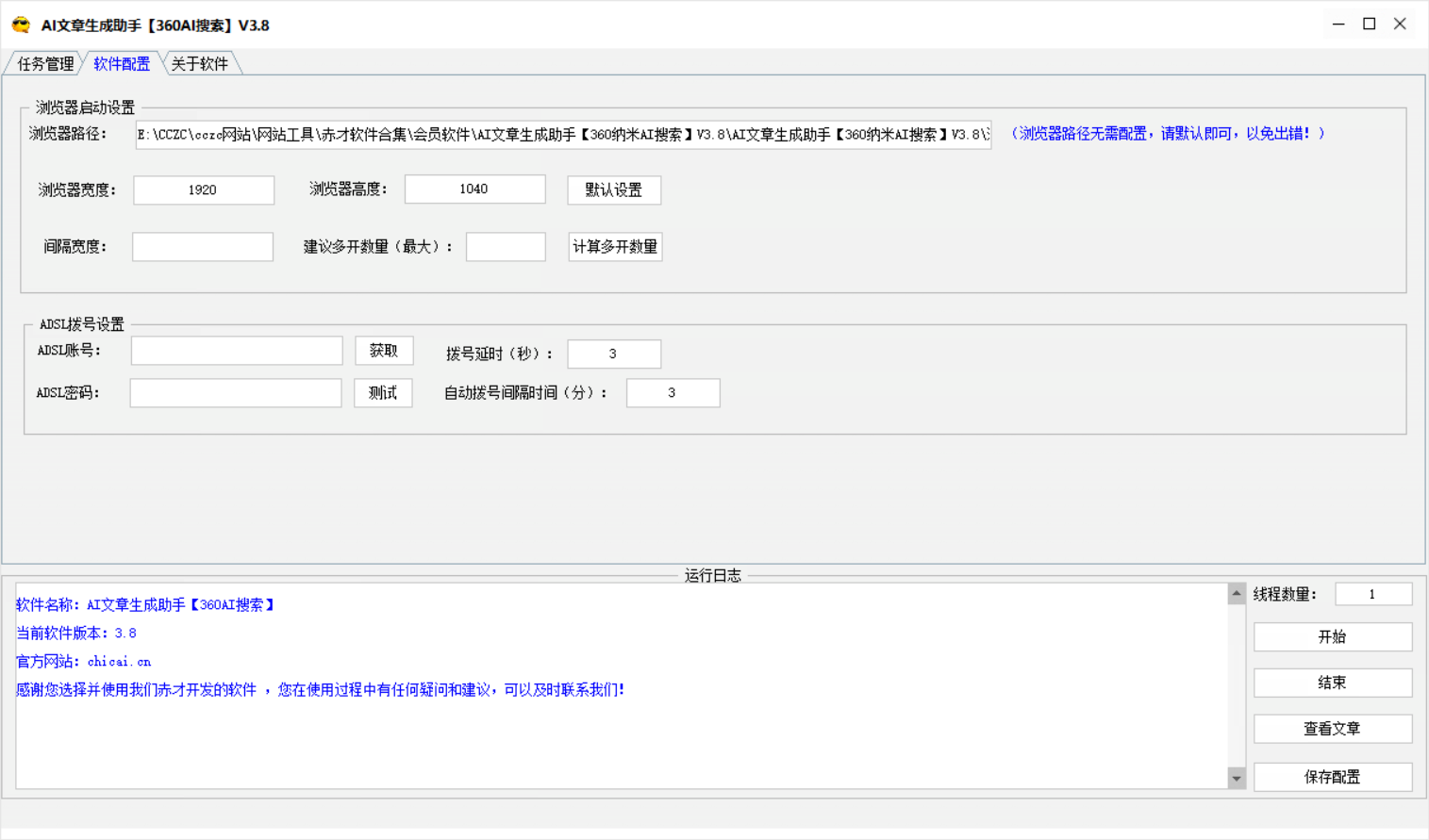Click the 当前软件版本: 3.8 log line
Viewport: 1429px width, 840px height.
[x=76, y=634]
